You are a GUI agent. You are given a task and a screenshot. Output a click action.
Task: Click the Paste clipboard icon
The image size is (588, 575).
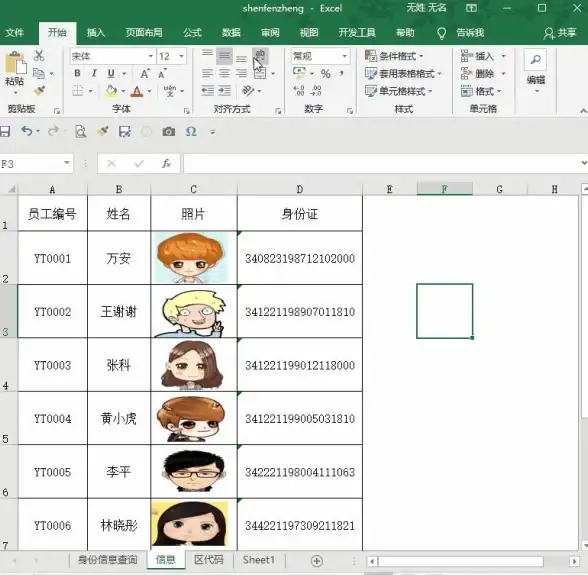(15, 62)
